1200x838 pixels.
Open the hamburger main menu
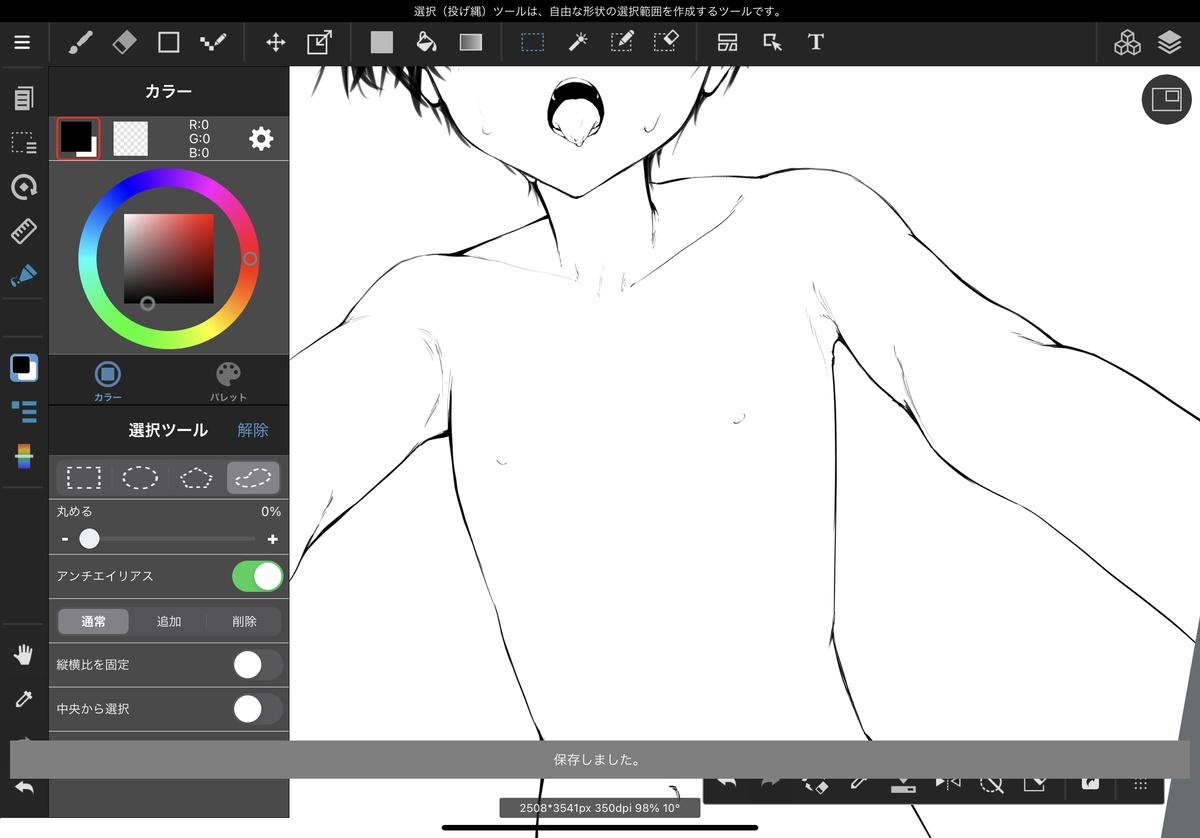click(x=22, y=43)
